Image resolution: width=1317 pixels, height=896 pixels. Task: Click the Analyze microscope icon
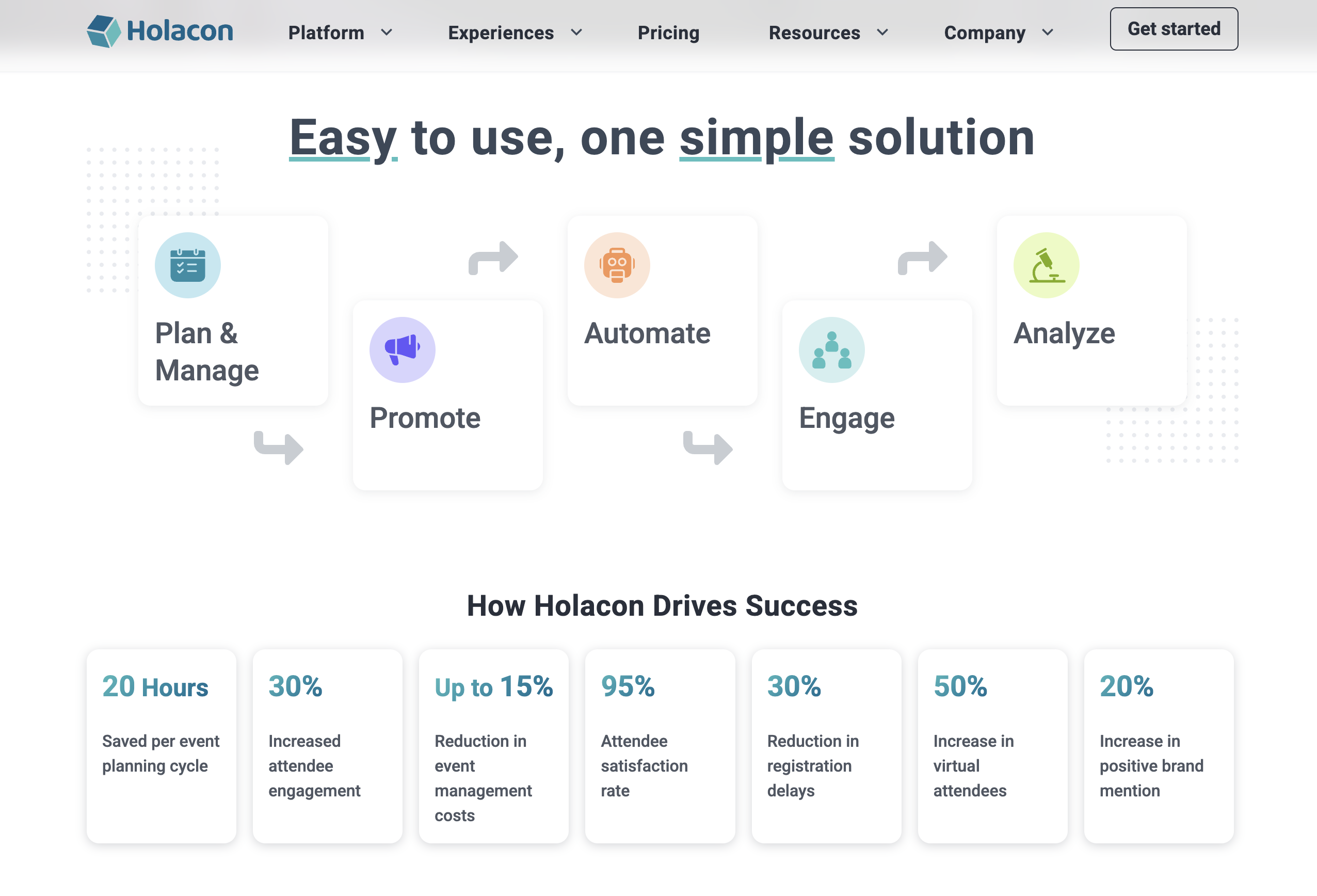1047,265
